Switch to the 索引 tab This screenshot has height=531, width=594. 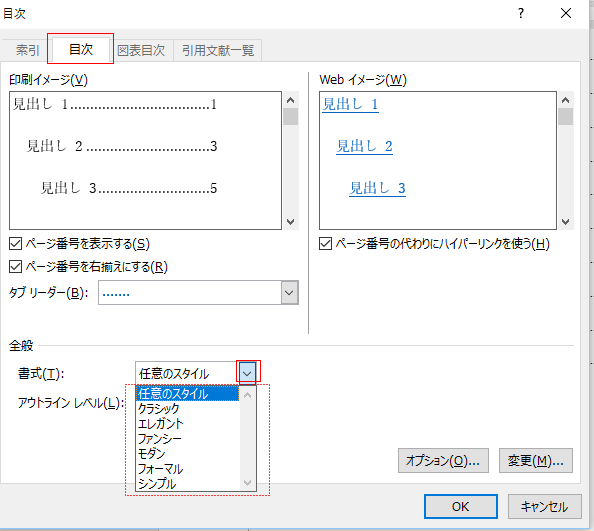point(27,50)
